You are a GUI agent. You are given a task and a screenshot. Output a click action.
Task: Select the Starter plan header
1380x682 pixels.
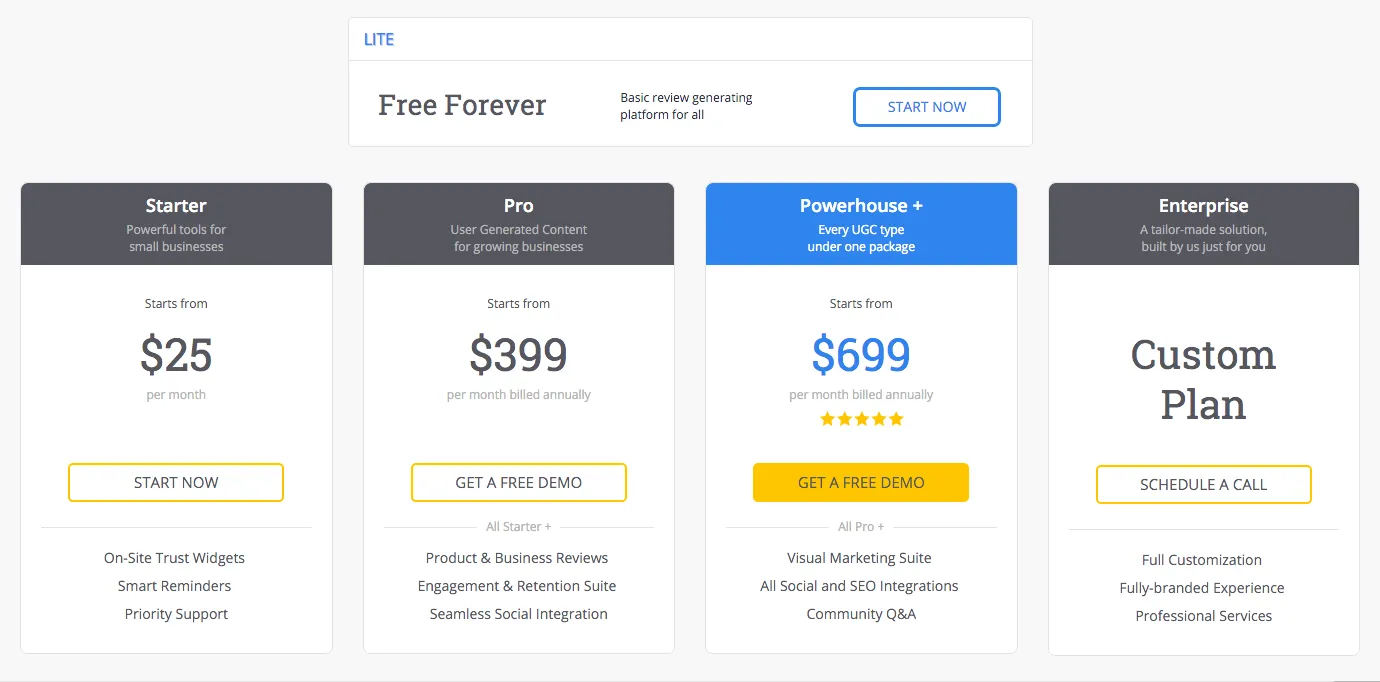176,206
